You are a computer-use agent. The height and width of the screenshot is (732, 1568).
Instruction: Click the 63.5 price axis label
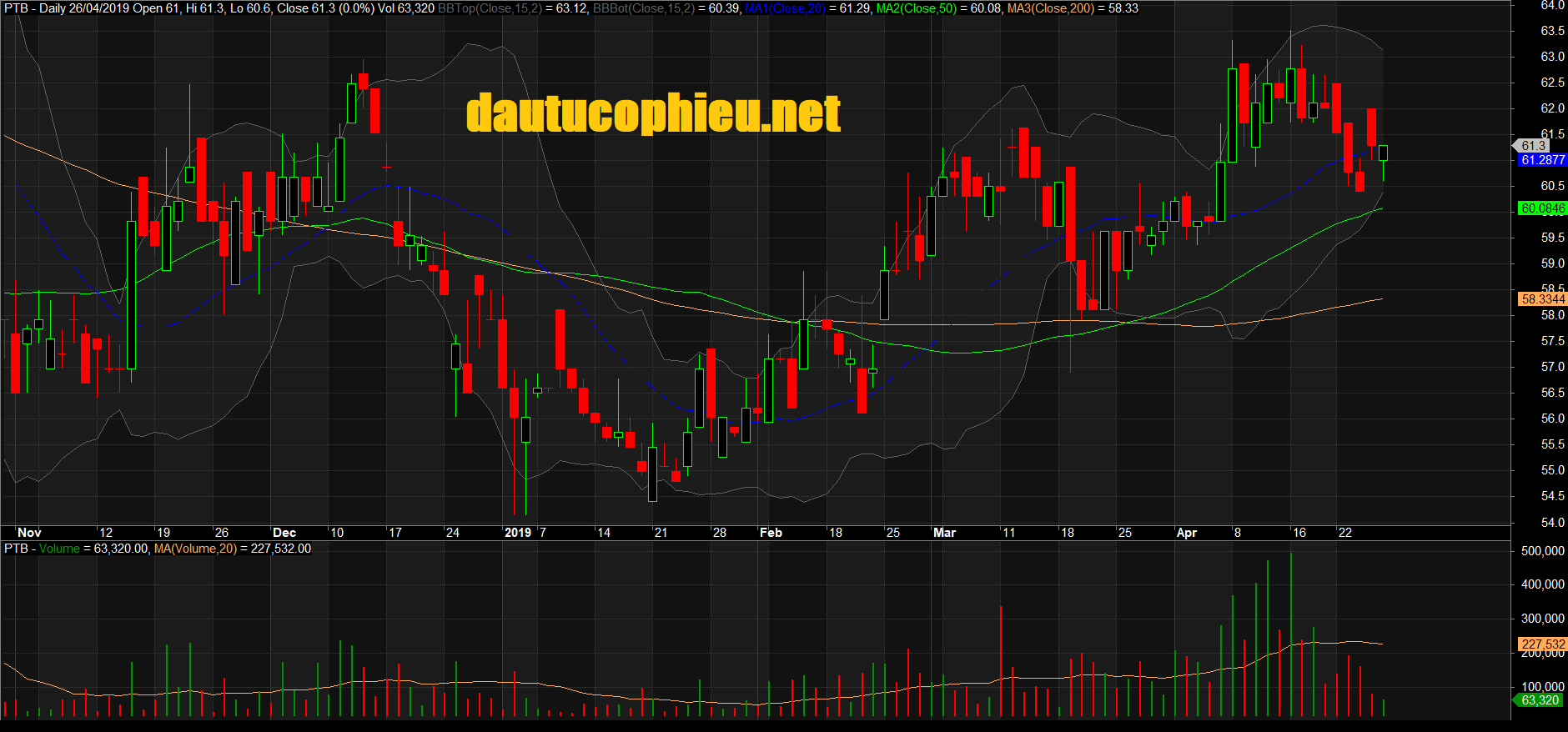click(x=1553, y=31)
